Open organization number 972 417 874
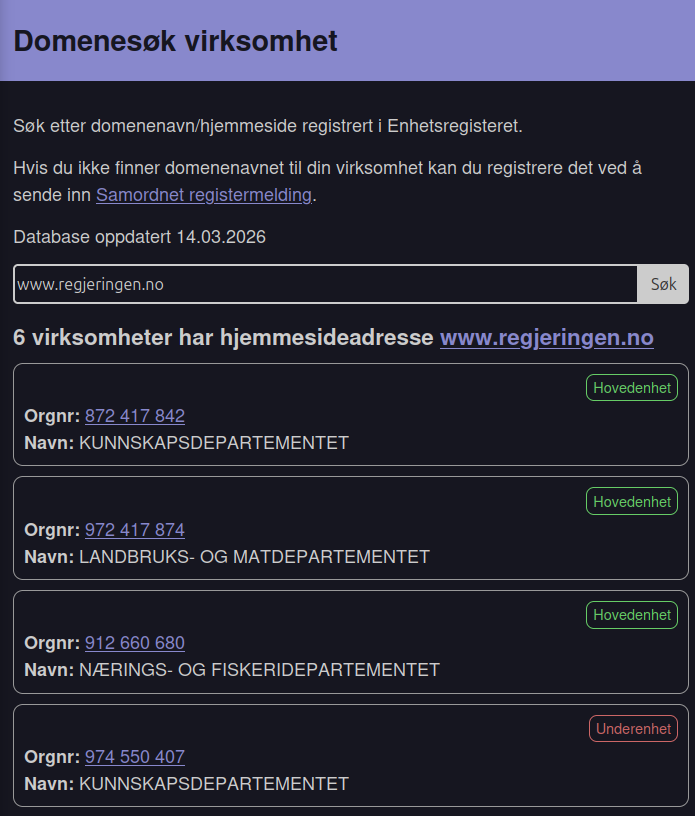The height and width of the screenshot is (816, 695). [x=135, y=530]
